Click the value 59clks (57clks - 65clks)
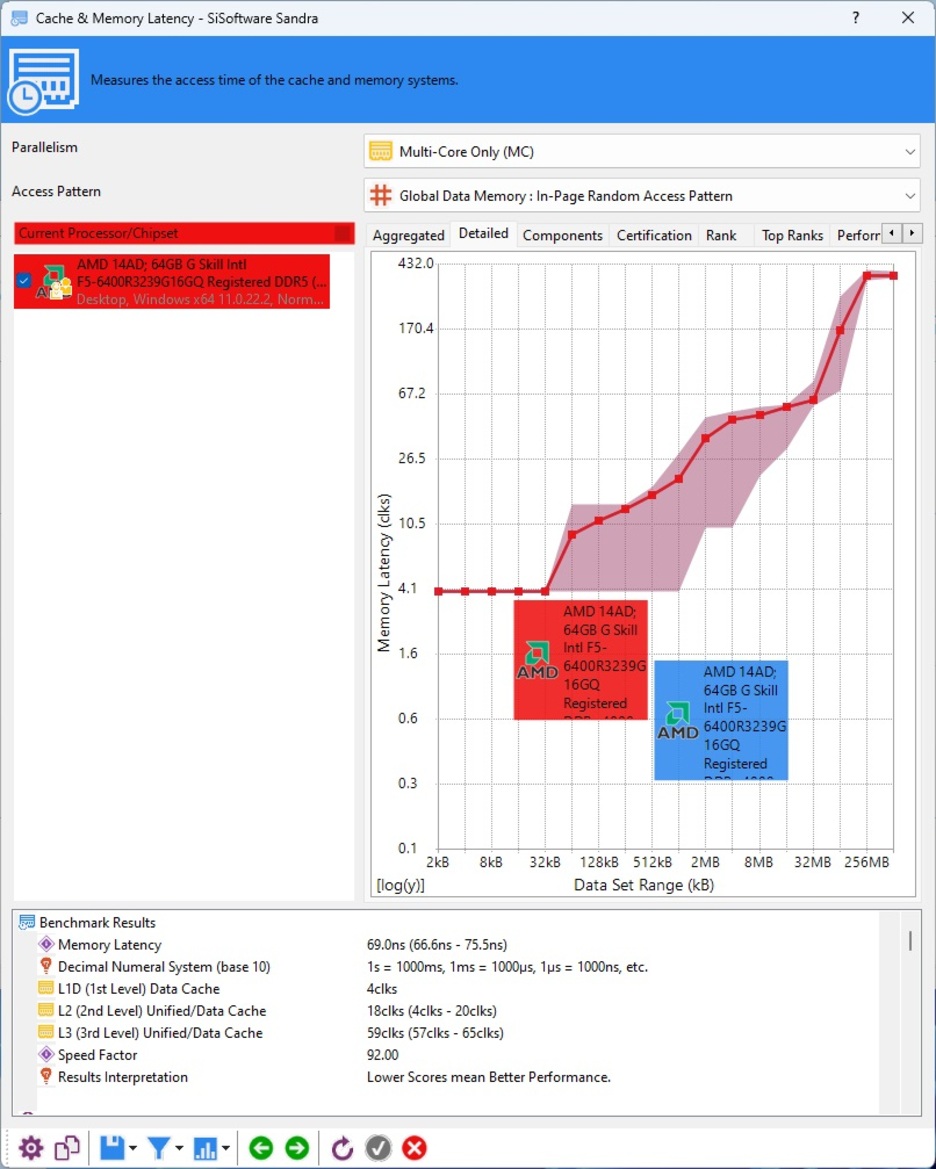936x1169 pixels. click(x=436, y=1033)
